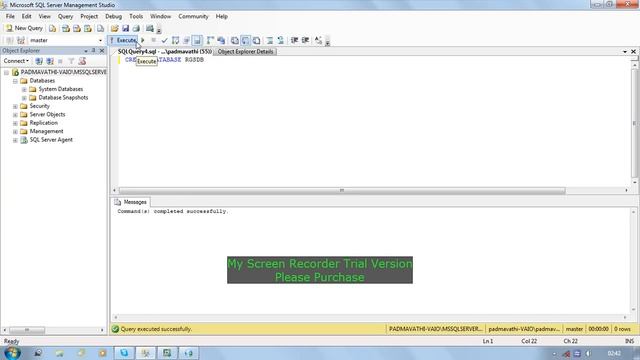Viewport: 640px width, 360px height.
Task: Open SQL editor toolbar overflow options arrow
Action: tap(327, 42)
